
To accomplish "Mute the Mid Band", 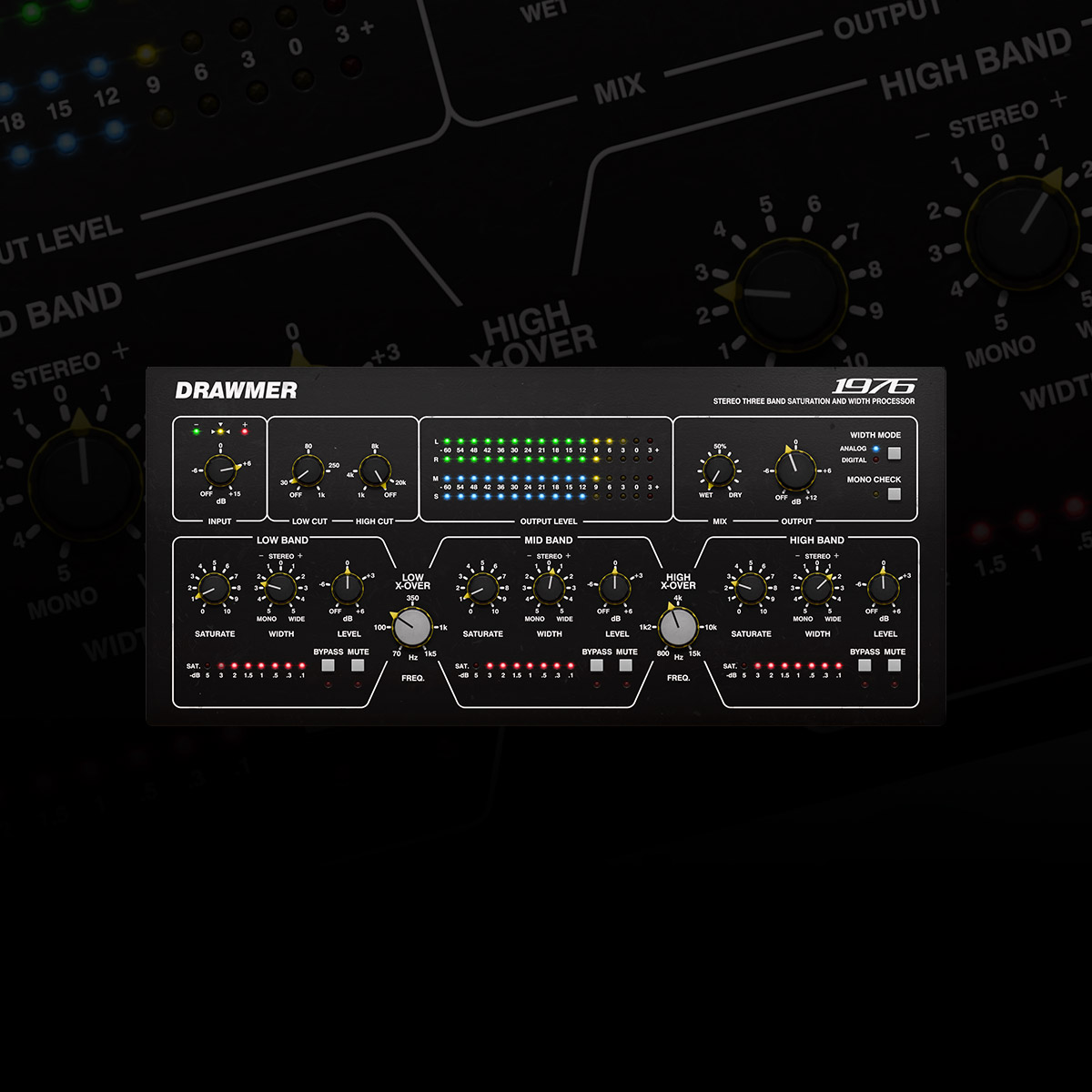I will (x=626, y=665).
